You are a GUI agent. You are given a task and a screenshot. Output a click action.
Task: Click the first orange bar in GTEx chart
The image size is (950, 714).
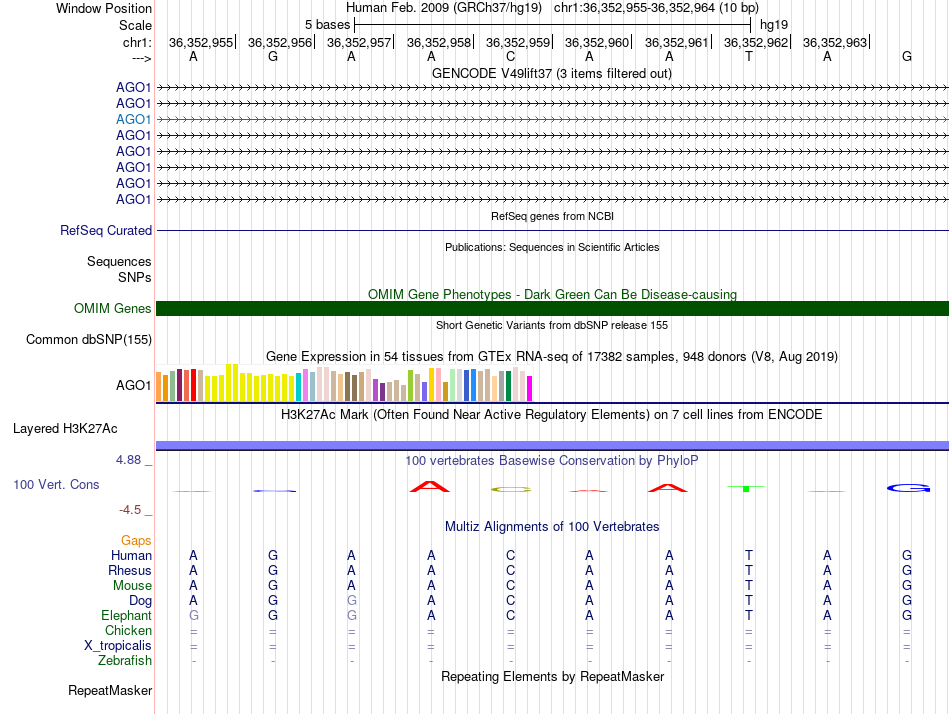click(159, 387)
